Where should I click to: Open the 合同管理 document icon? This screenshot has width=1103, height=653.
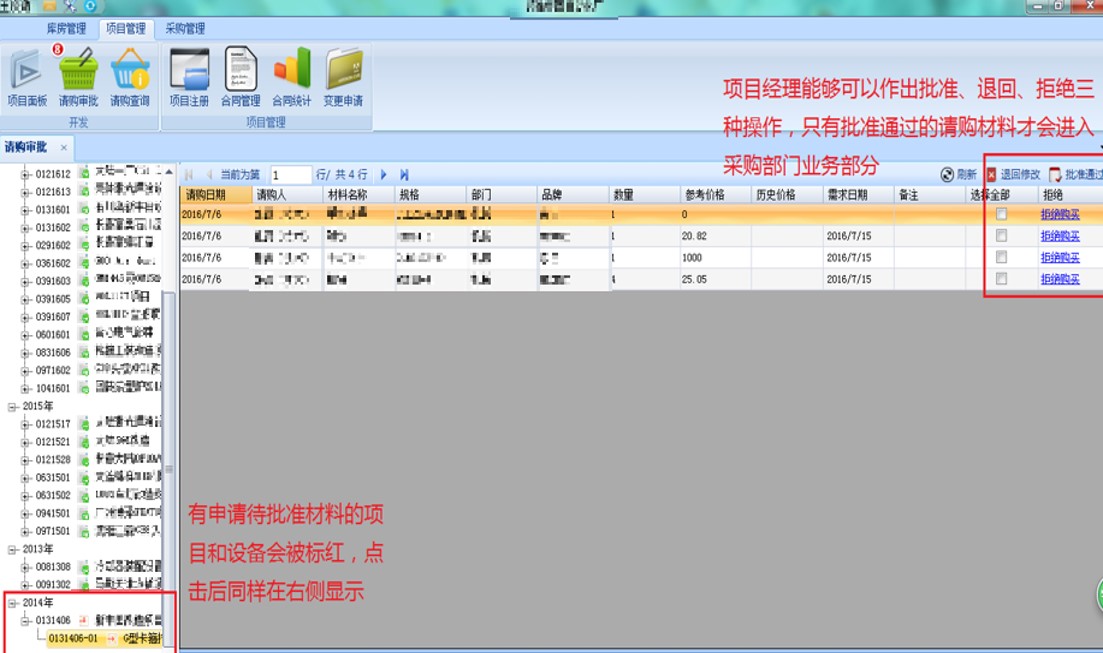[x=241, y=77]
